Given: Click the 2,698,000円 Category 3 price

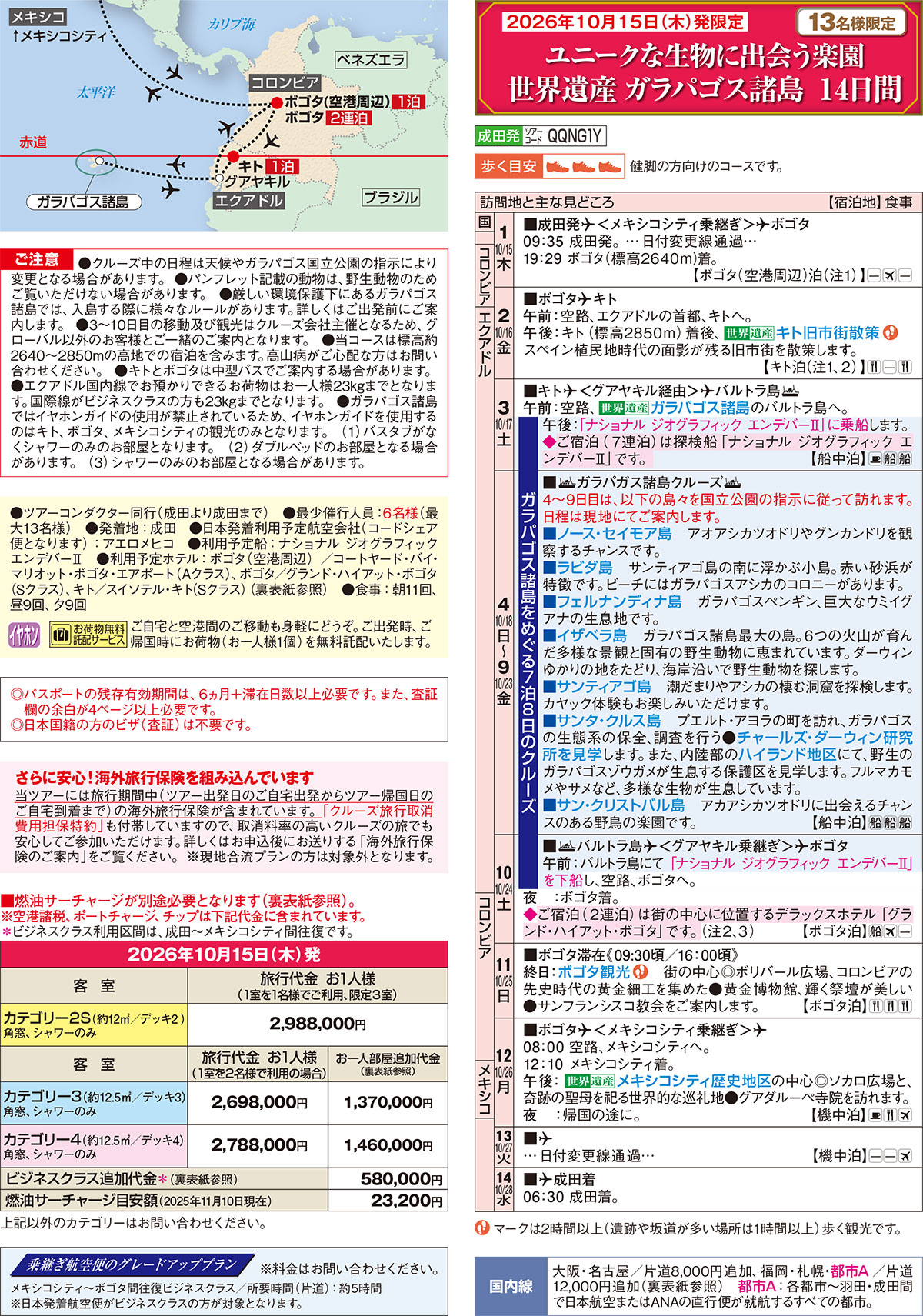Looking at the screenshot, I should click(258, 1102).
